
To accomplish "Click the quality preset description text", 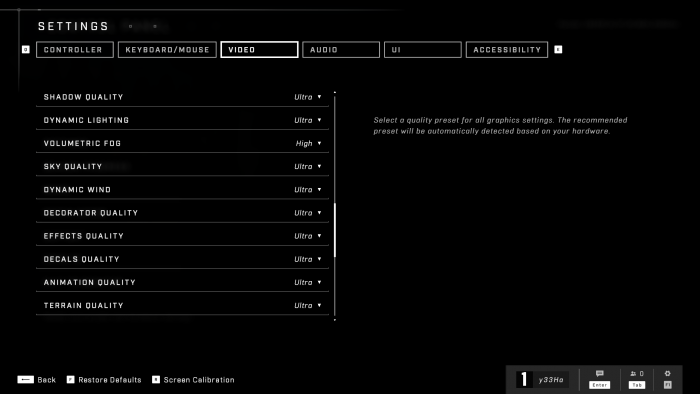I will [500, 125].
